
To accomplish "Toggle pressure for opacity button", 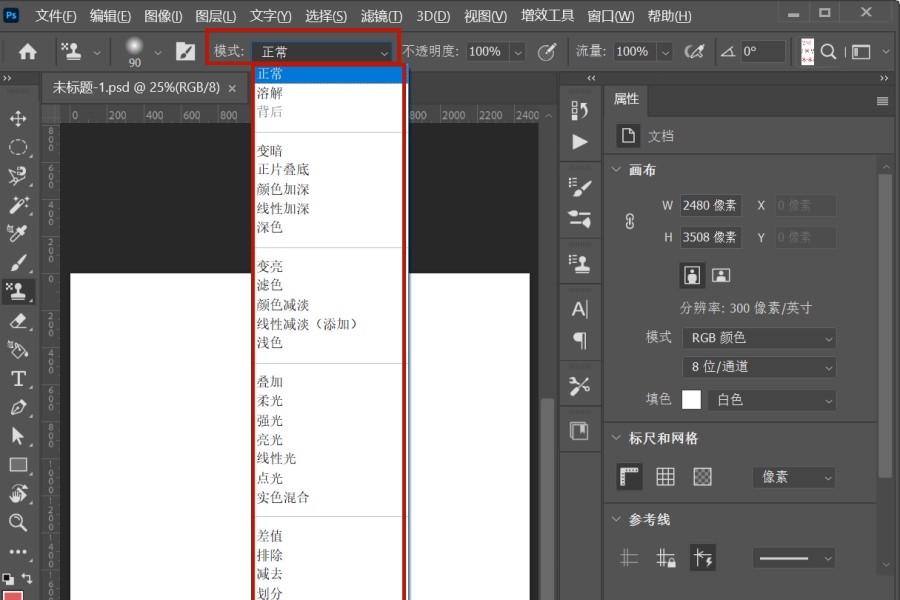I will (546, 52).
